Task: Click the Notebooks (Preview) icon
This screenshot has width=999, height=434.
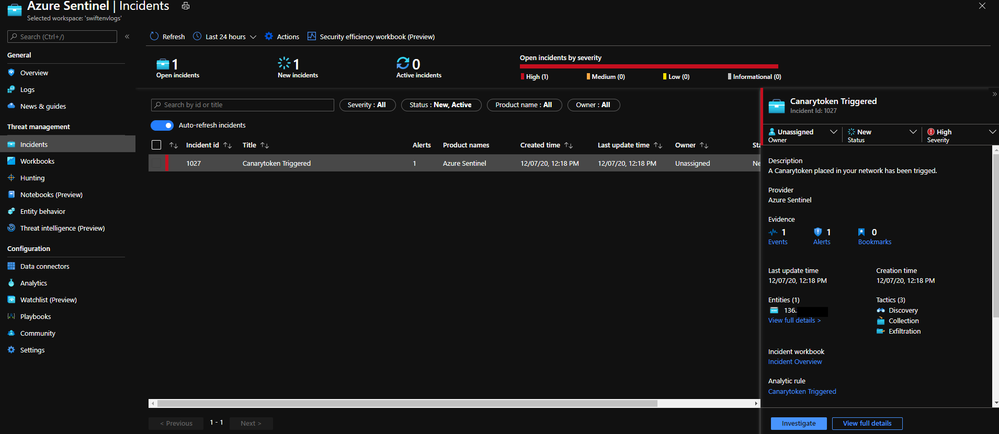Action: (11, 194)
